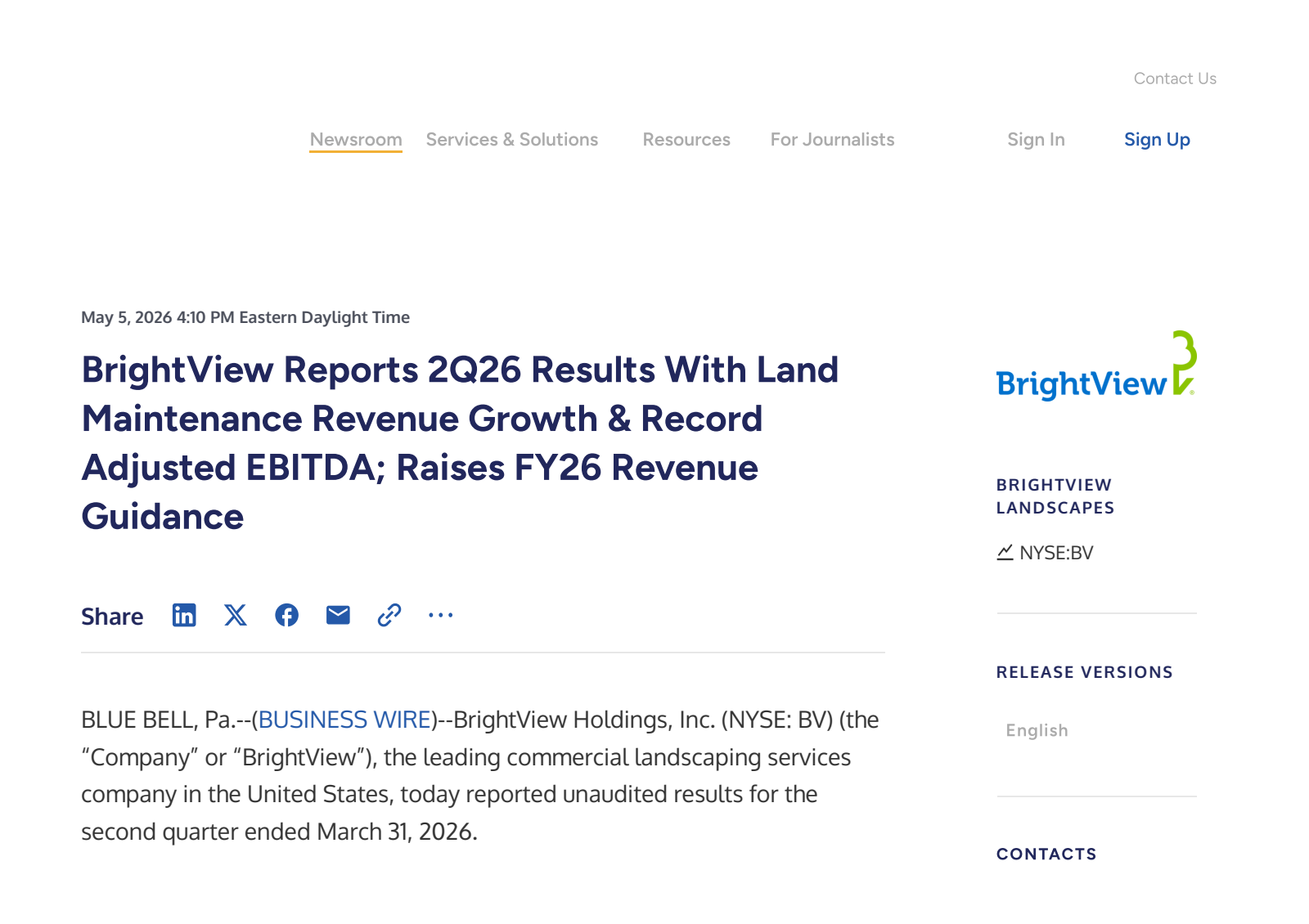Image resolution: width=1309 pixels, height=924 pixels.
Task: Copy the release link icon
Action: (x=389, y=615)
